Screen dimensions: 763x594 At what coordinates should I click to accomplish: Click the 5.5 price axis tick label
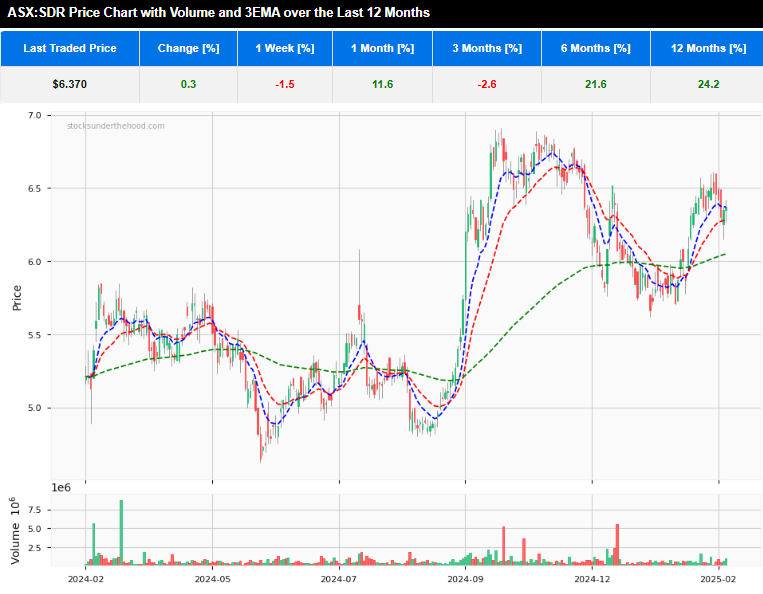click(35, 335)
